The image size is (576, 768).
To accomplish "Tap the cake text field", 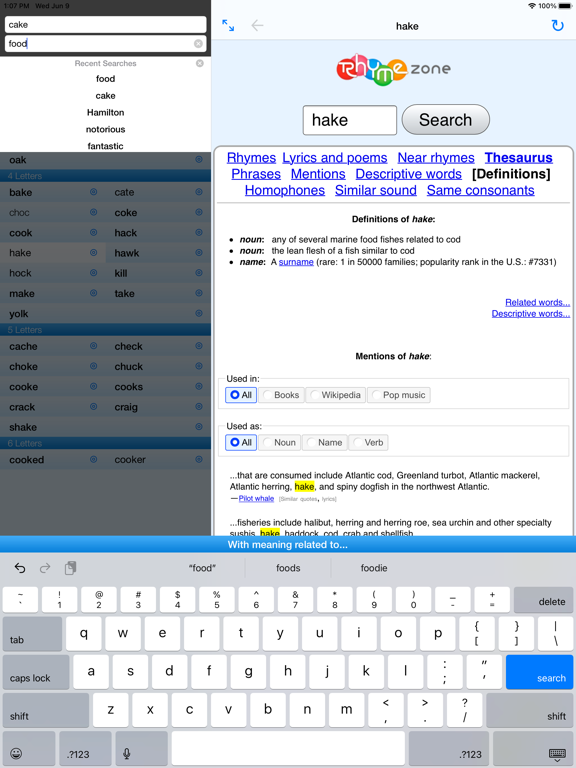I will (x=105, y=24).
